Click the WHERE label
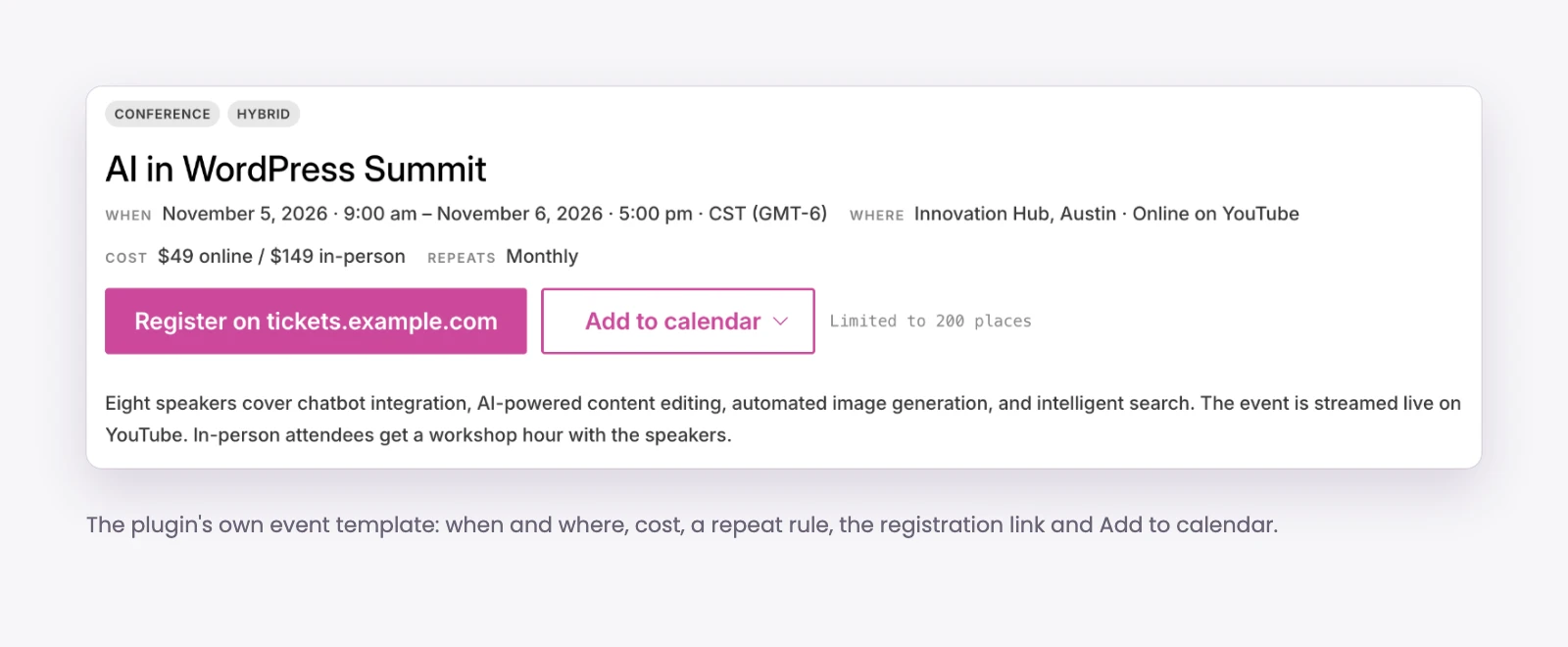1568x647 pixels. 876,216
